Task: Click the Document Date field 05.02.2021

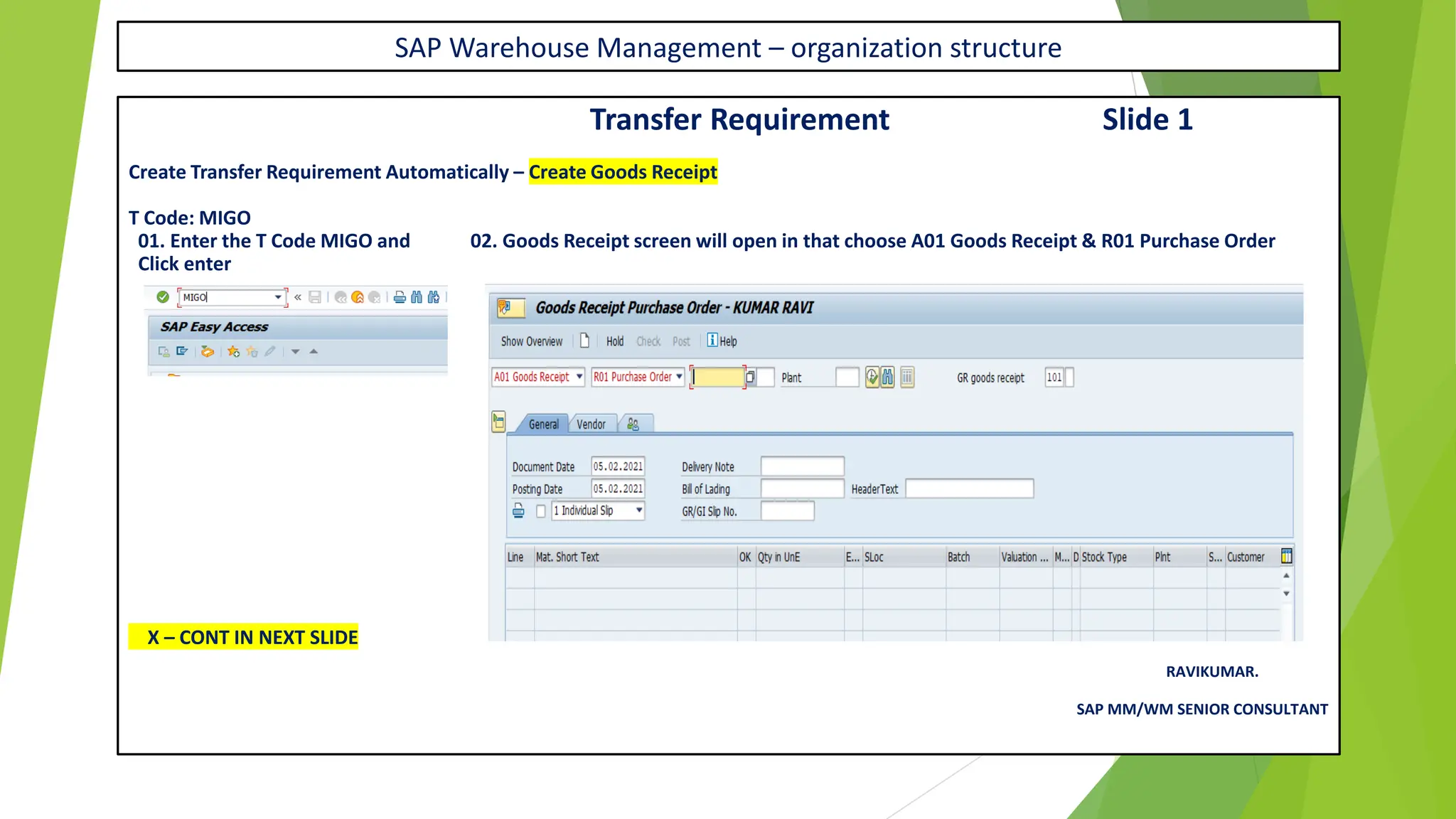Action: coord(618,466)
